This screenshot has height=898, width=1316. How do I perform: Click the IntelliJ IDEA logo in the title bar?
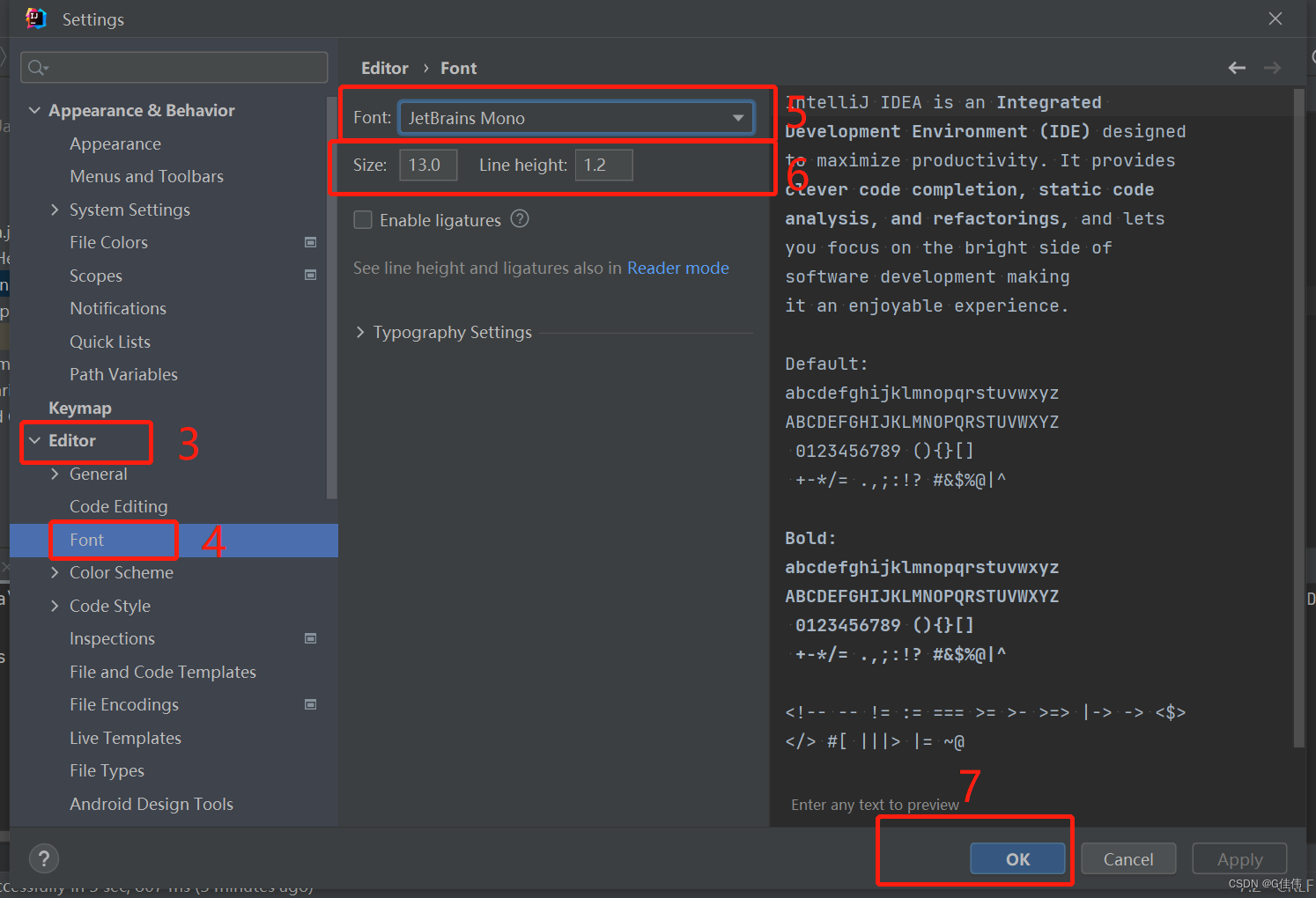point(36,18)
